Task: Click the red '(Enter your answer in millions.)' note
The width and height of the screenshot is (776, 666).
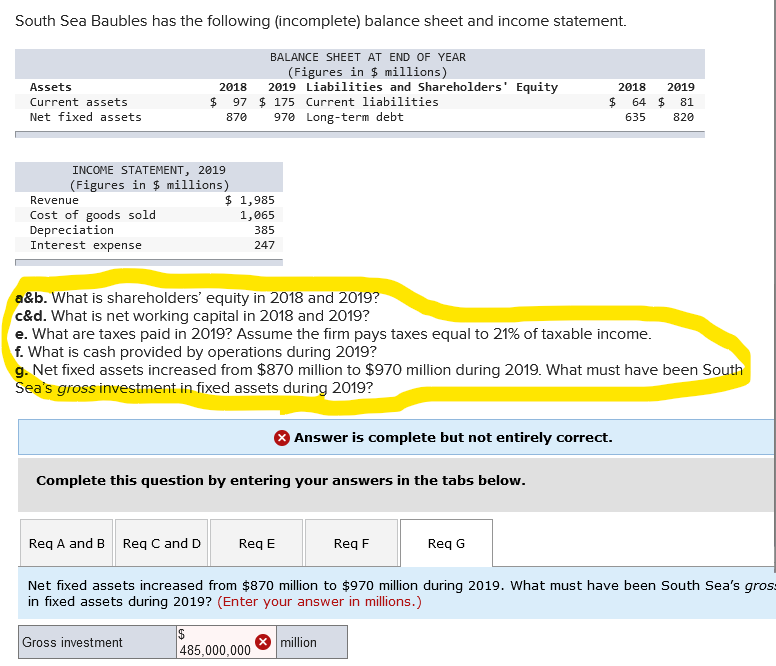Action: coord(319,602)
